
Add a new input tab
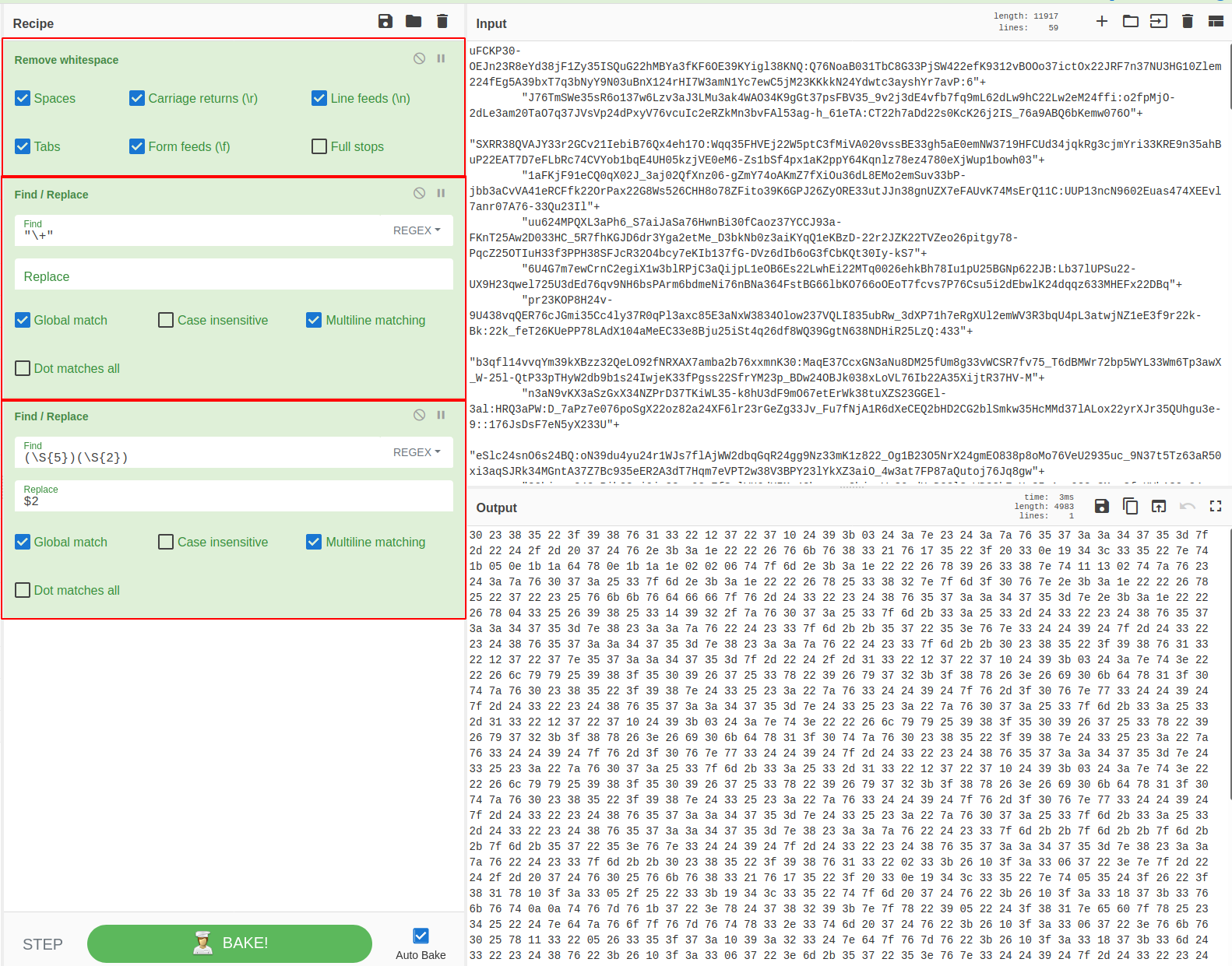1102,21
